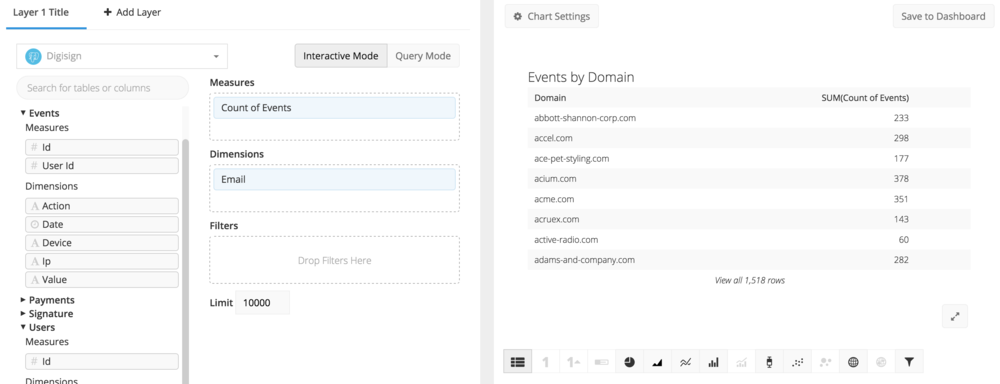Click the acium.com domain cell
Screen dimensions: 1000x384
tap(555, 179)
